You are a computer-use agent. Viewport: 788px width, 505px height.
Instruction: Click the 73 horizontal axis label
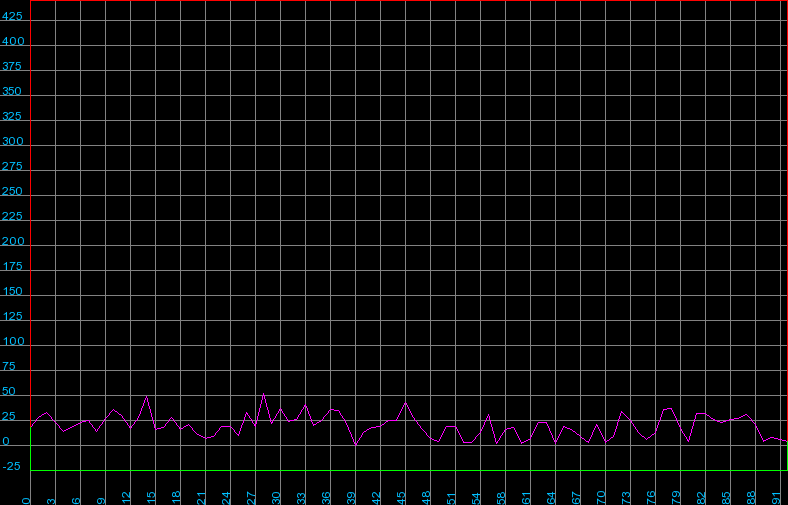pos(627,498)
